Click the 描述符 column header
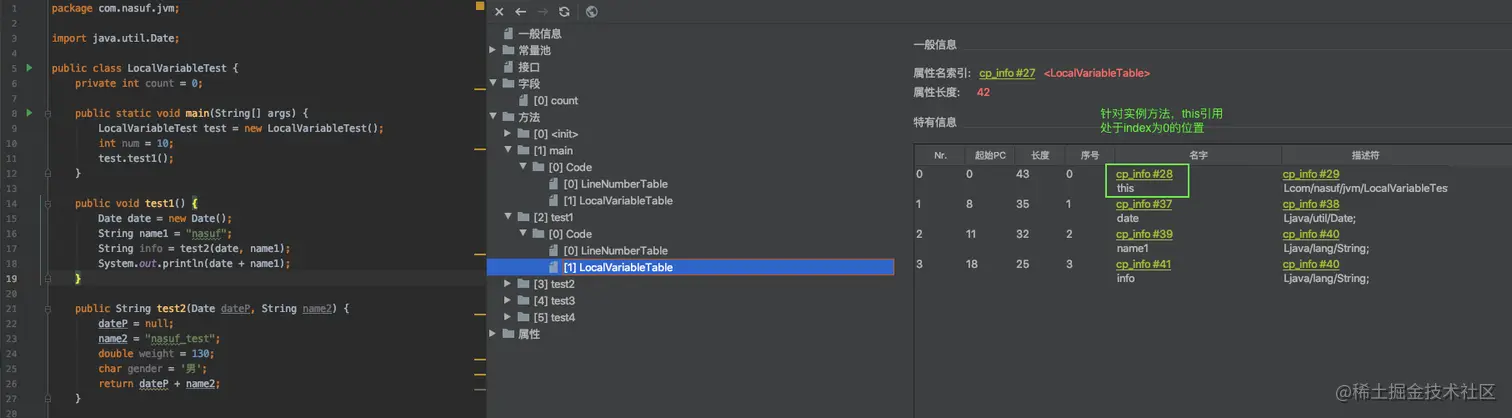The width and height of the screenshot is (1512, 418). pyautogui.click(x=1366, y=155)
